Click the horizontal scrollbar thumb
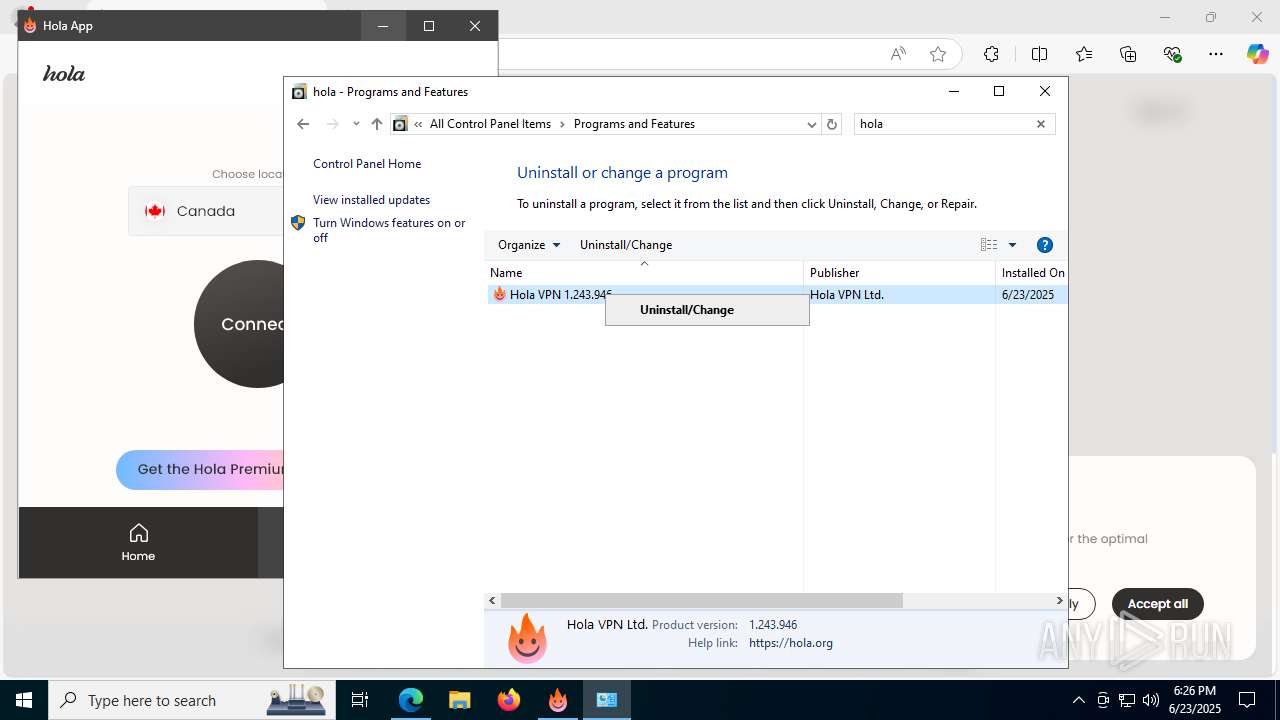Screen dimensions: 1280x720 (x=702, y=601)
